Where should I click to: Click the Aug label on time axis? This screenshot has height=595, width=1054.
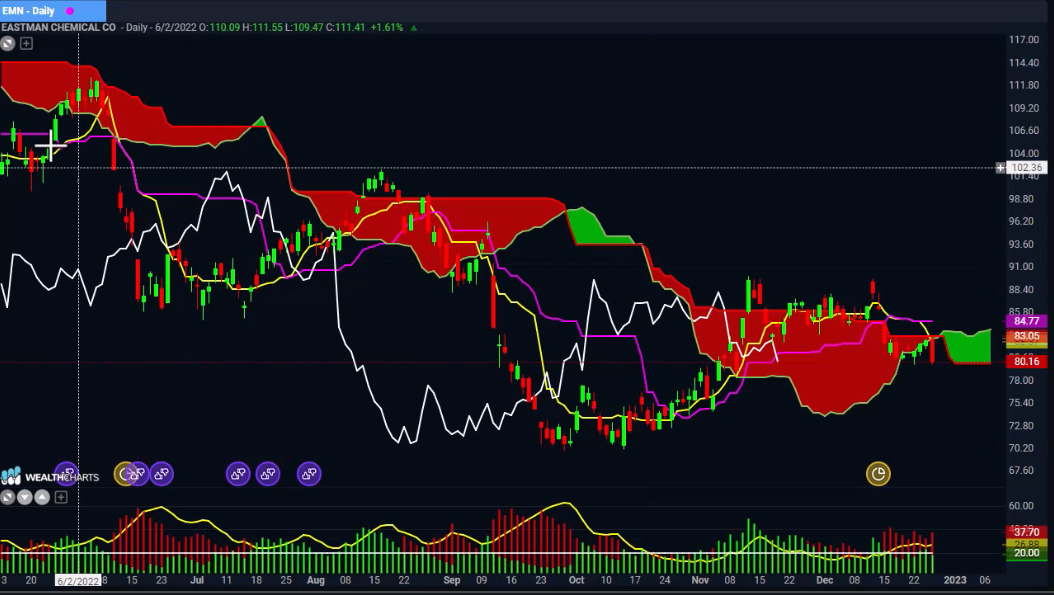[315, 580]
